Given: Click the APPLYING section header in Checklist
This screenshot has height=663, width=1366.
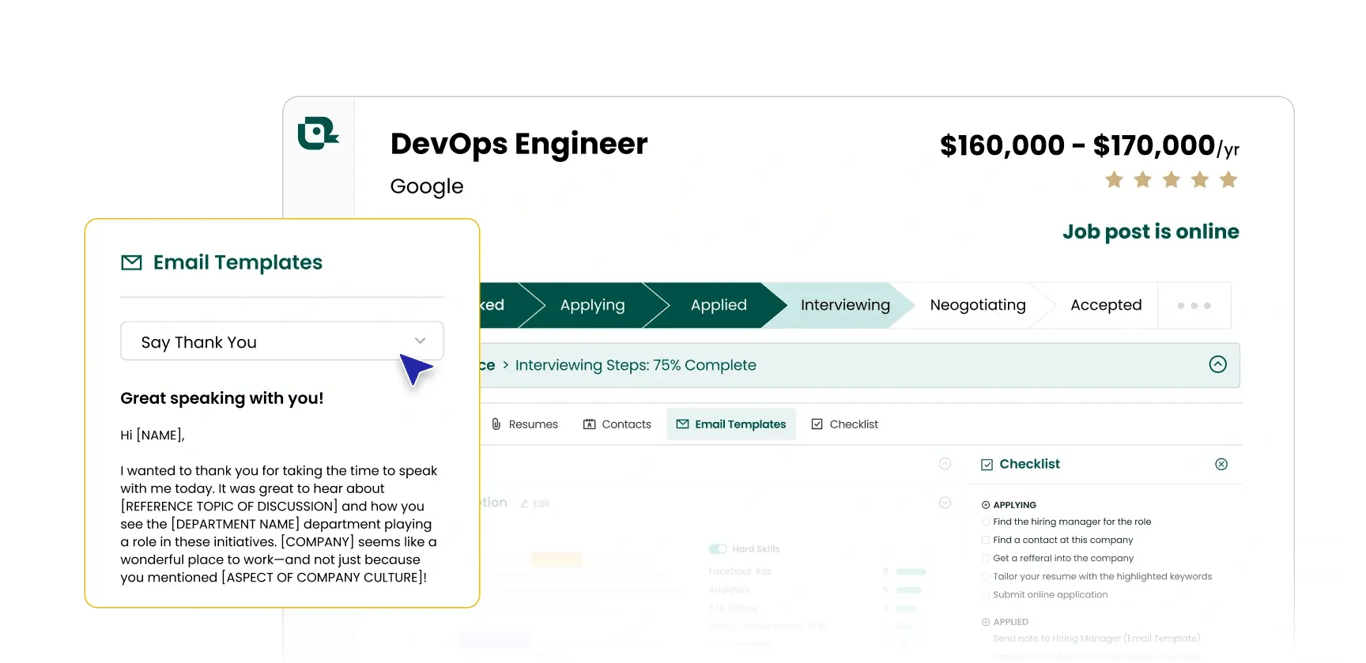Looking at the screenshot, I should click(x=1014, y=505).
